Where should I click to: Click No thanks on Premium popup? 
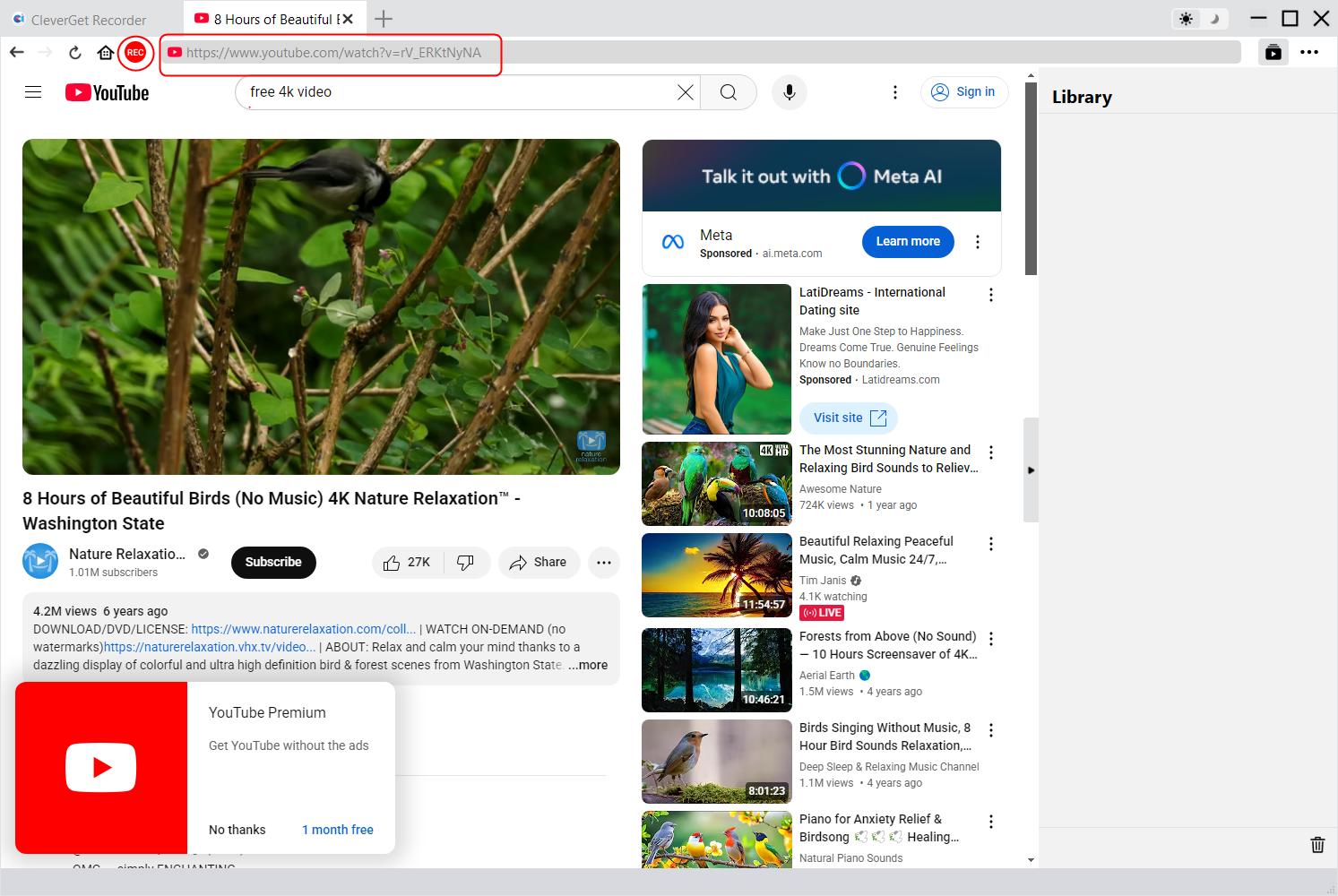[237, 830]
